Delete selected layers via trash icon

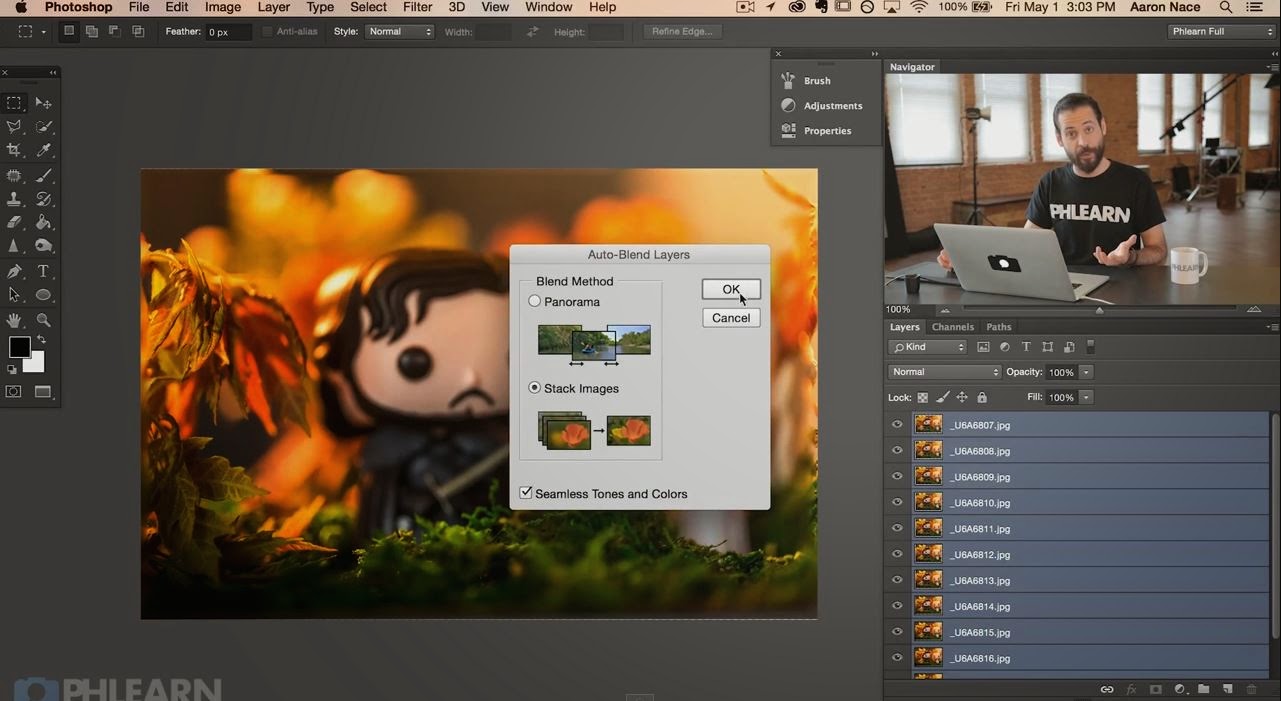coord(1251,688)
